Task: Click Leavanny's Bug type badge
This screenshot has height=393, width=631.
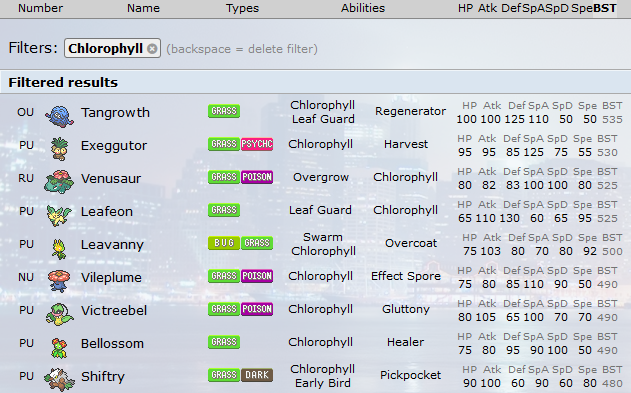Action: [224, 243]
